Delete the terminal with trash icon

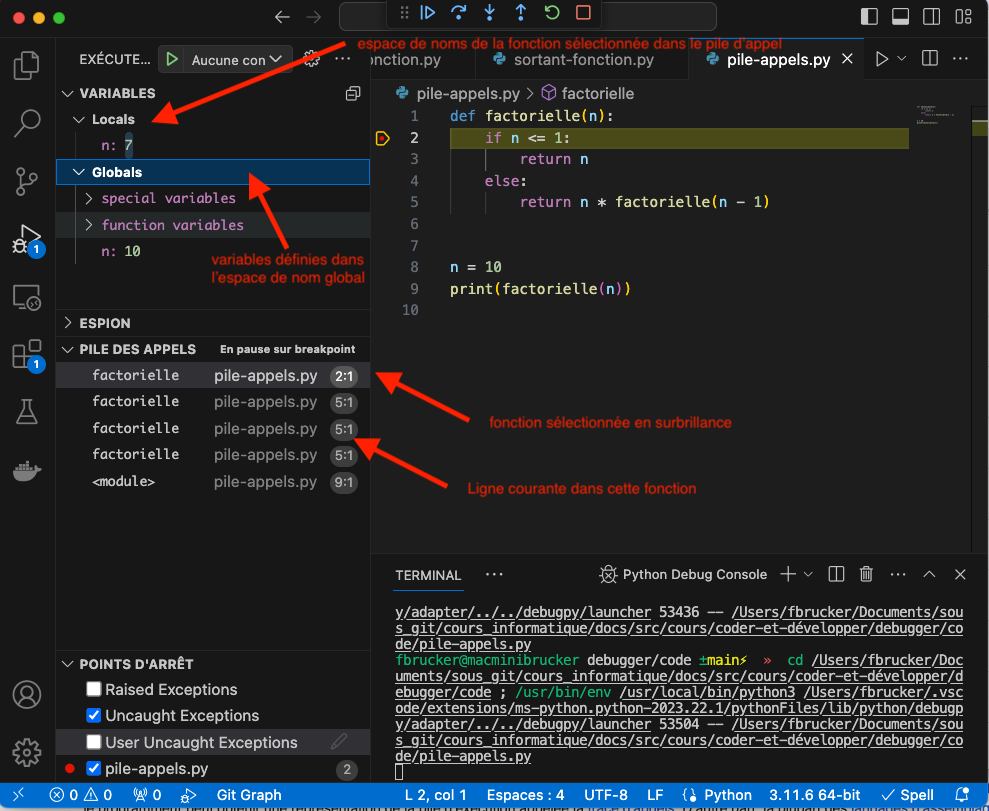pos(866,574)
